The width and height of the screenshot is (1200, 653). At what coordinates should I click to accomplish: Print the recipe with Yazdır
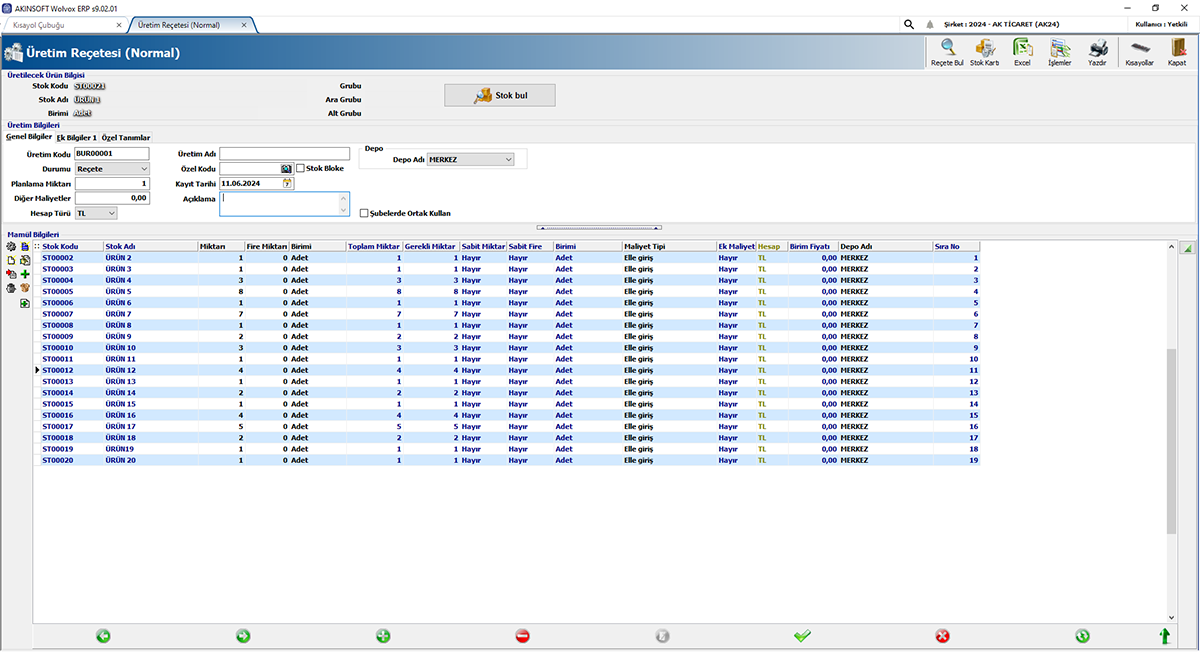pos(1099,52)
